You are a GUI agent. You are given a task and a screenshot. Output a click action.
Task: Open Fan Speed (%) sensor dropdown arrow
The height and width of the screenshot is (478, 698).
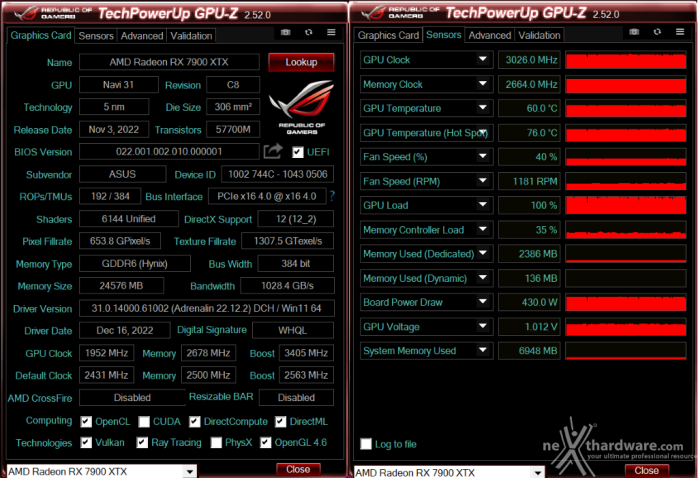483,156
